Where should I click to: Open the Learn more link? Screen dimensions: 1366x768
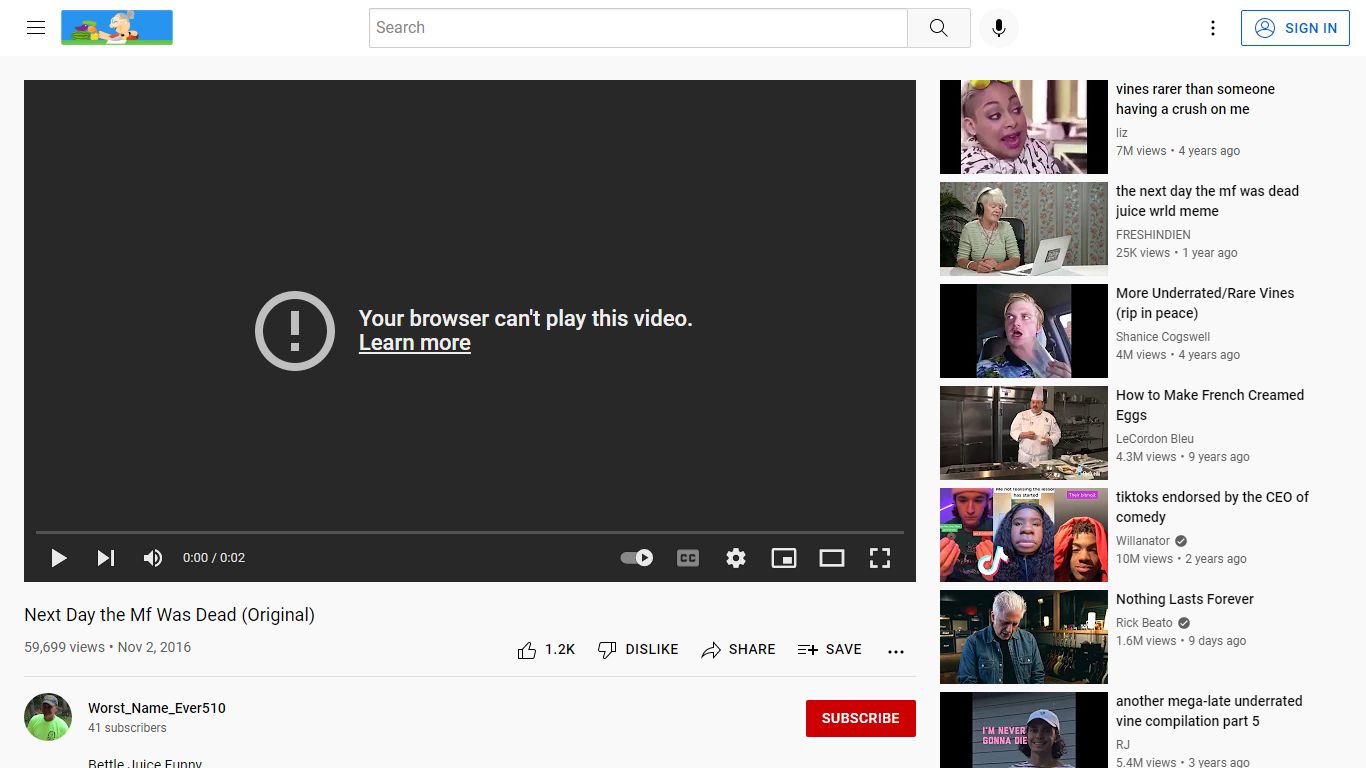click(x=415, y=343)
